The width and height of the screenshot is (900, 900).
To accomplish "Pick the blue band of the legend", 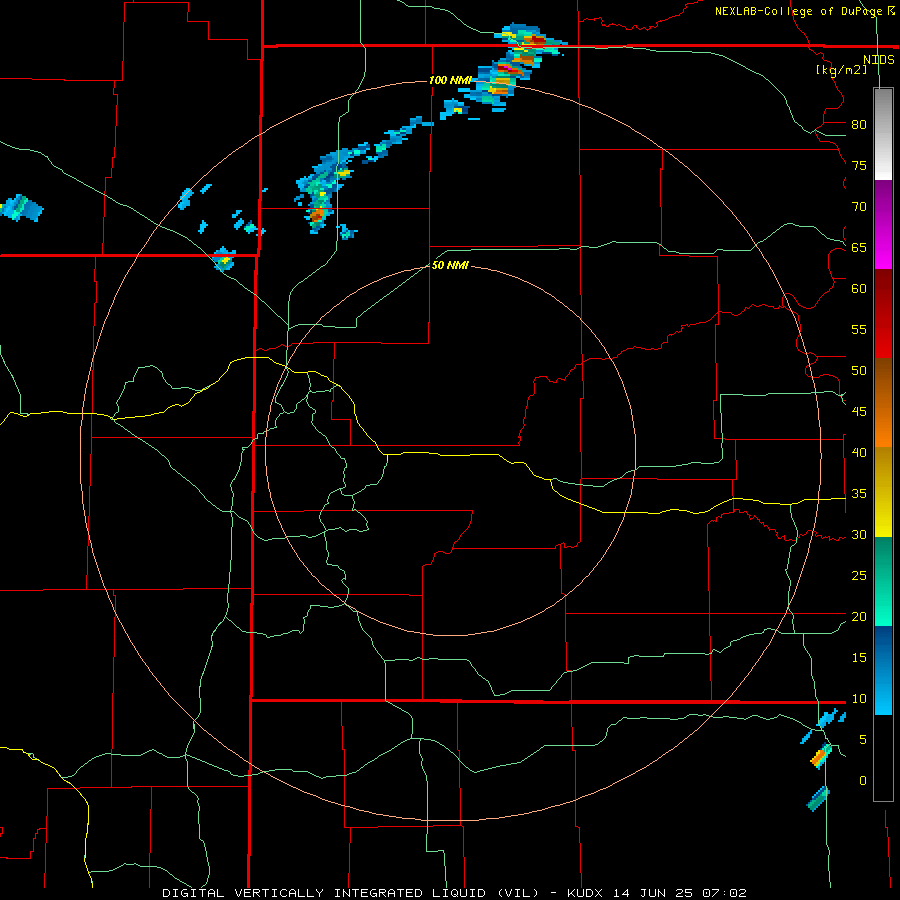I will (x=883, y=670).
